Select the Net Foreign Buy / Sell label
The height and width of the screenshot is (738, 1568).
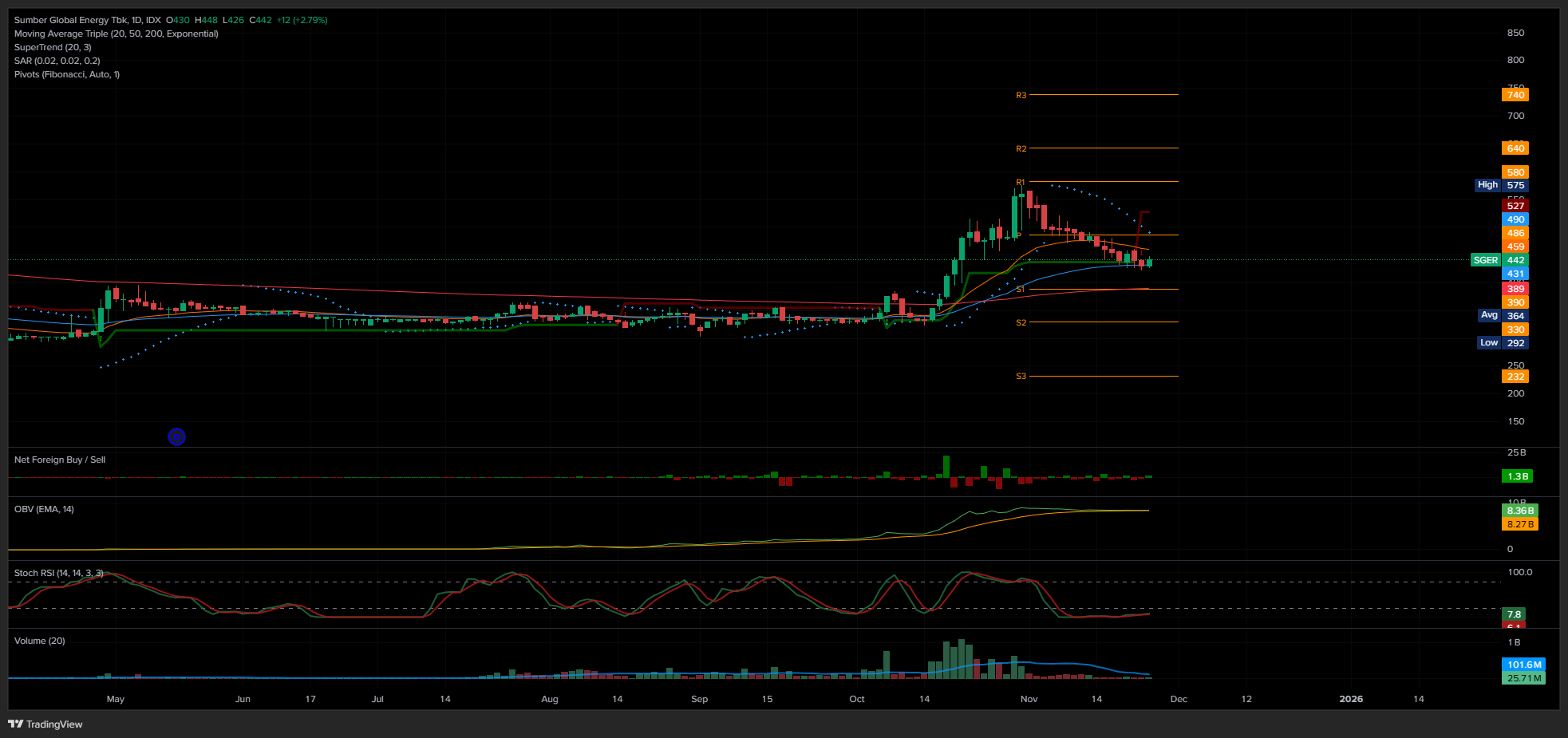60,460
